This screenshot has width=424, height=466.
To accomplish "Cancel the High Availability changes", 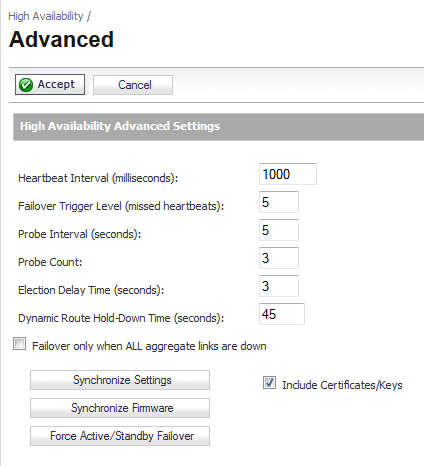I will coord(133,85).
